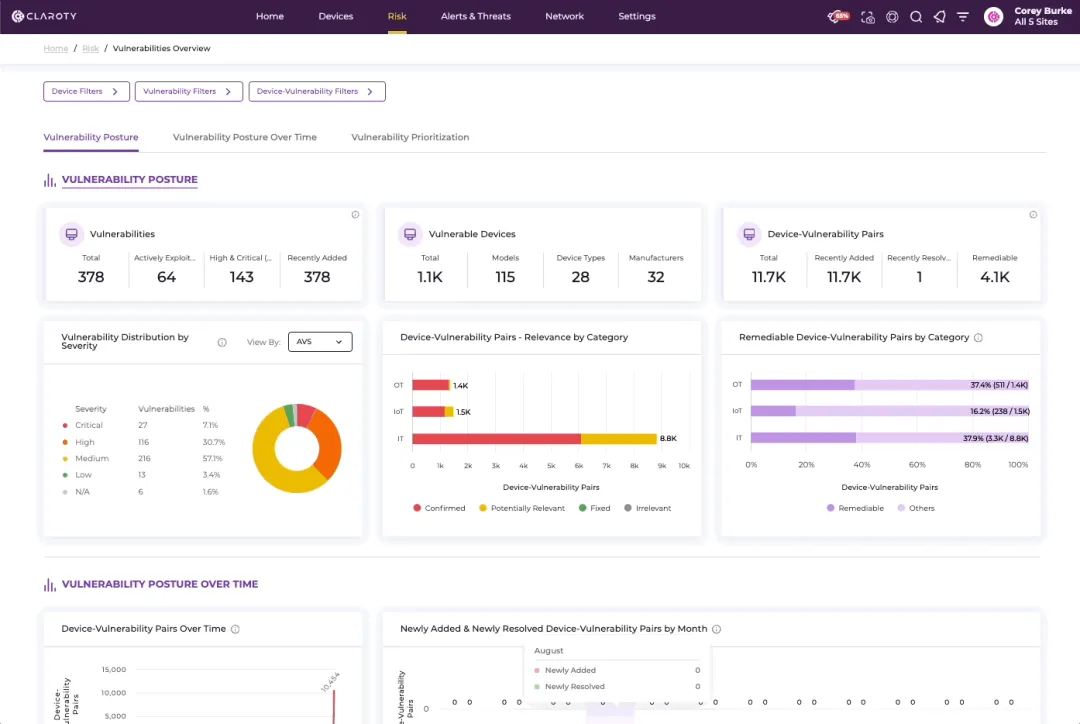Open the View By AVS dropdown
This screenshot has height=724, width=1080.
click(320, 342)
